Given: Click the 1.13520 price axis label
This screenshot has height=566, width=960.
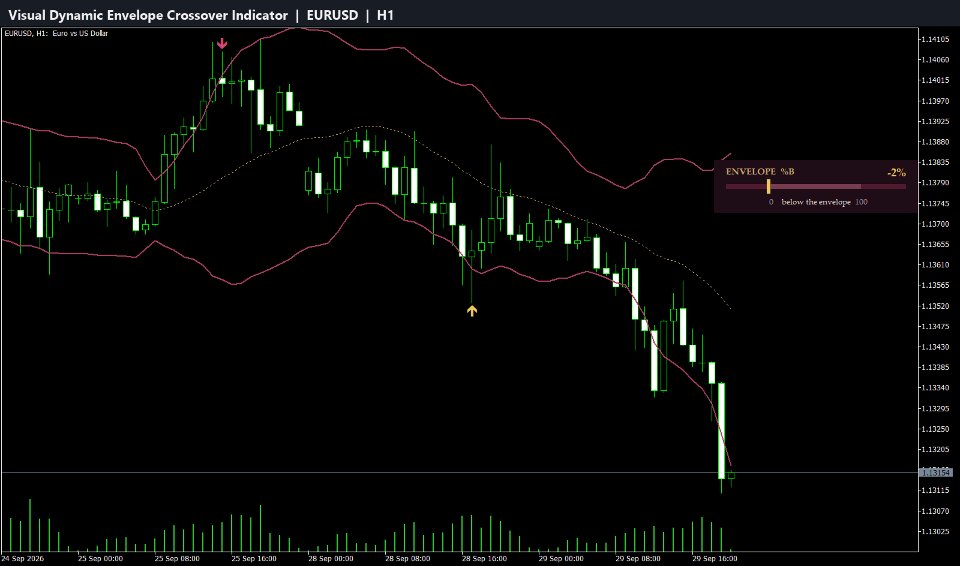Looking at the screenshot, I should 934,306.
